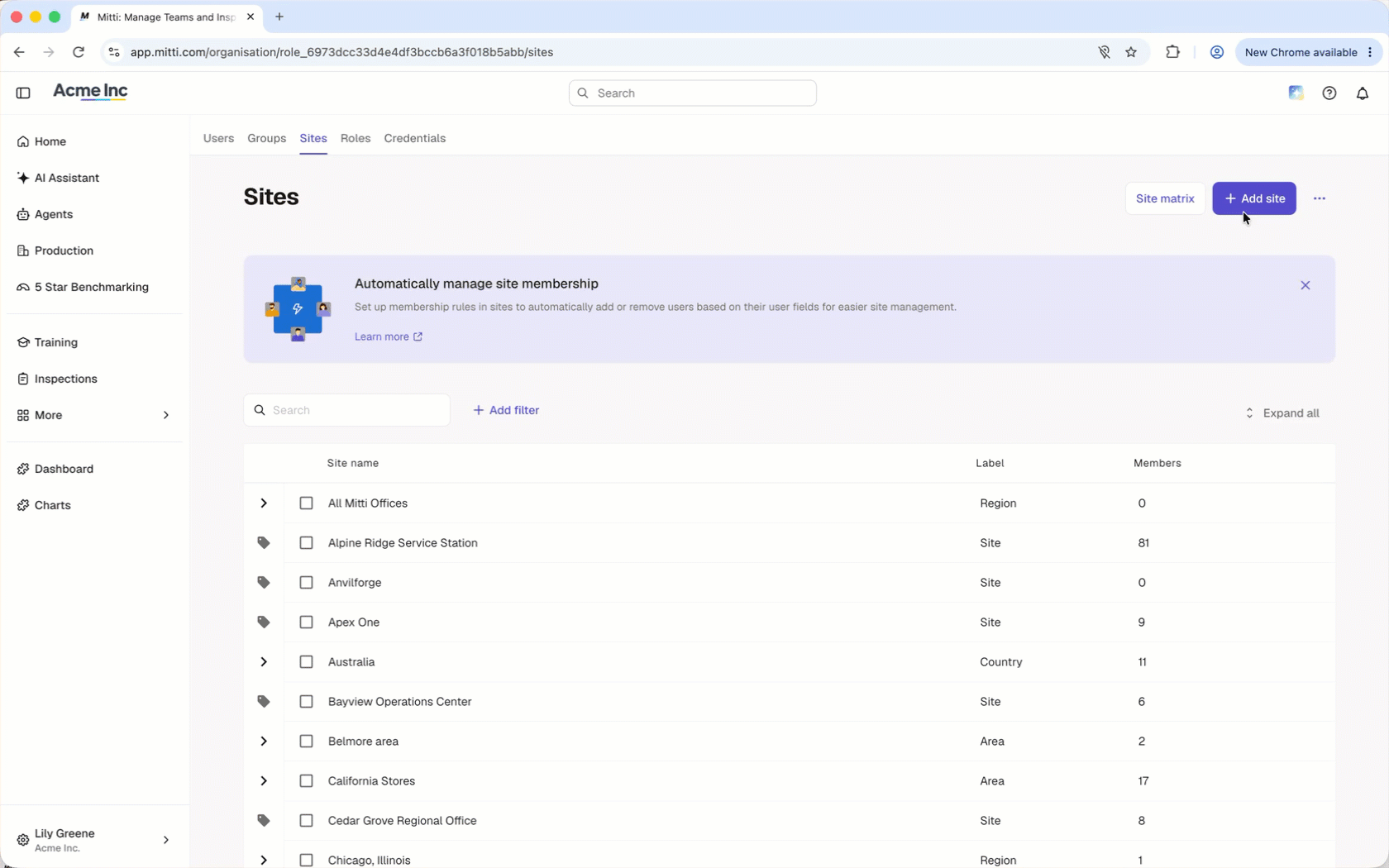Select the All Mitti Offices checkbox

pyautogui.click(x=307, y=503)
